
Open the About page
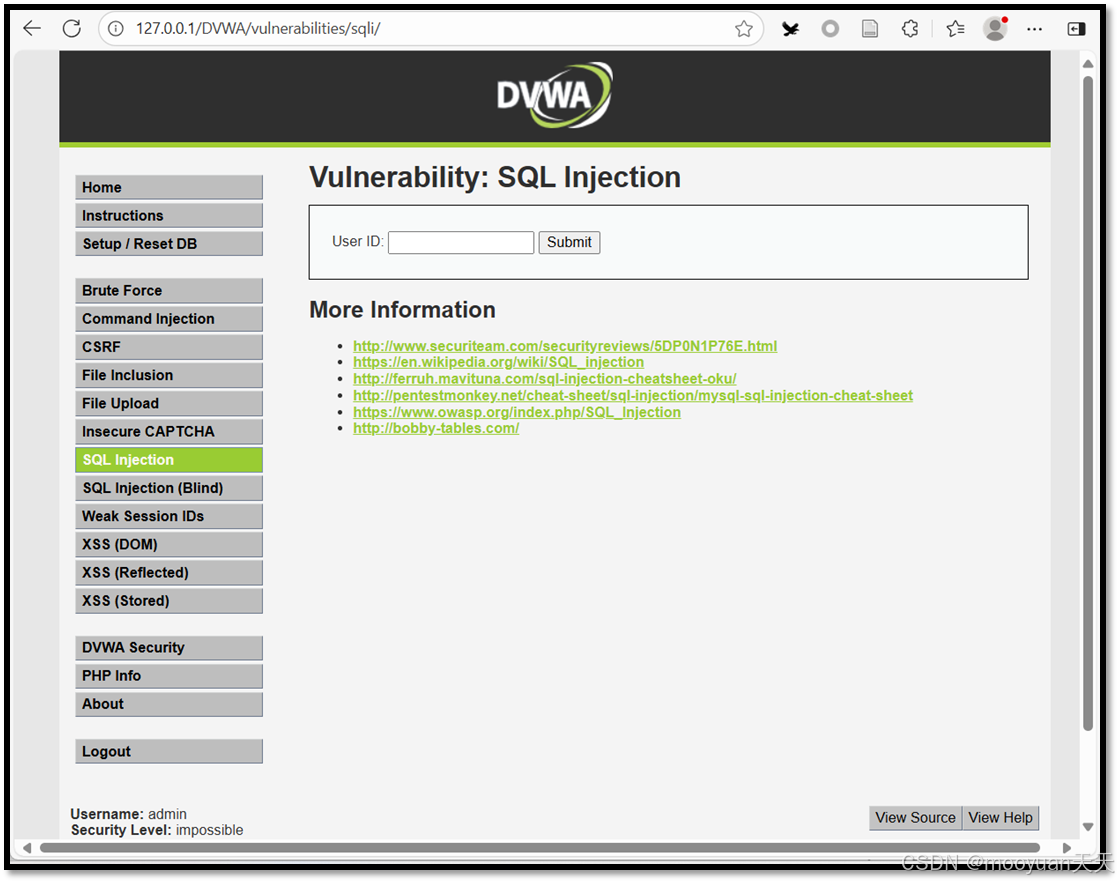[169, 704]
